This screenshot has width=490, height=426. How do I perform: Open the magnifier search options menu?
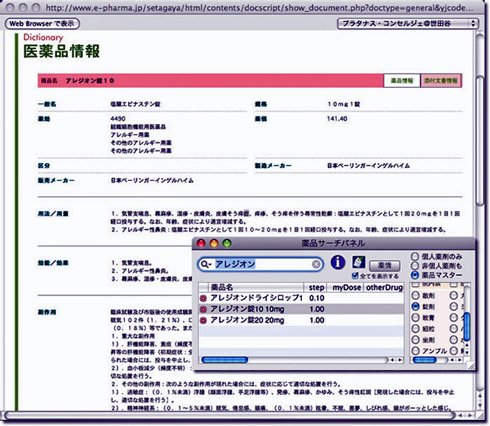[206, 264]
